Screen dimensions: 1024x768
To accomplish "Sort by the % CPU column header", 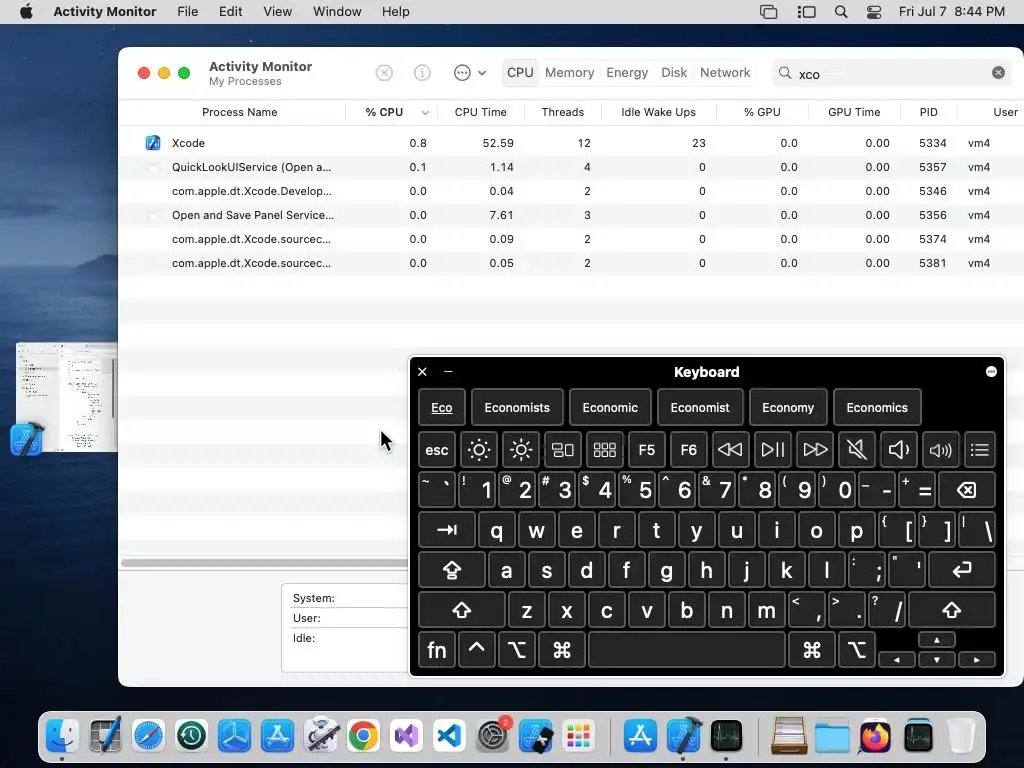I will 391,112.
